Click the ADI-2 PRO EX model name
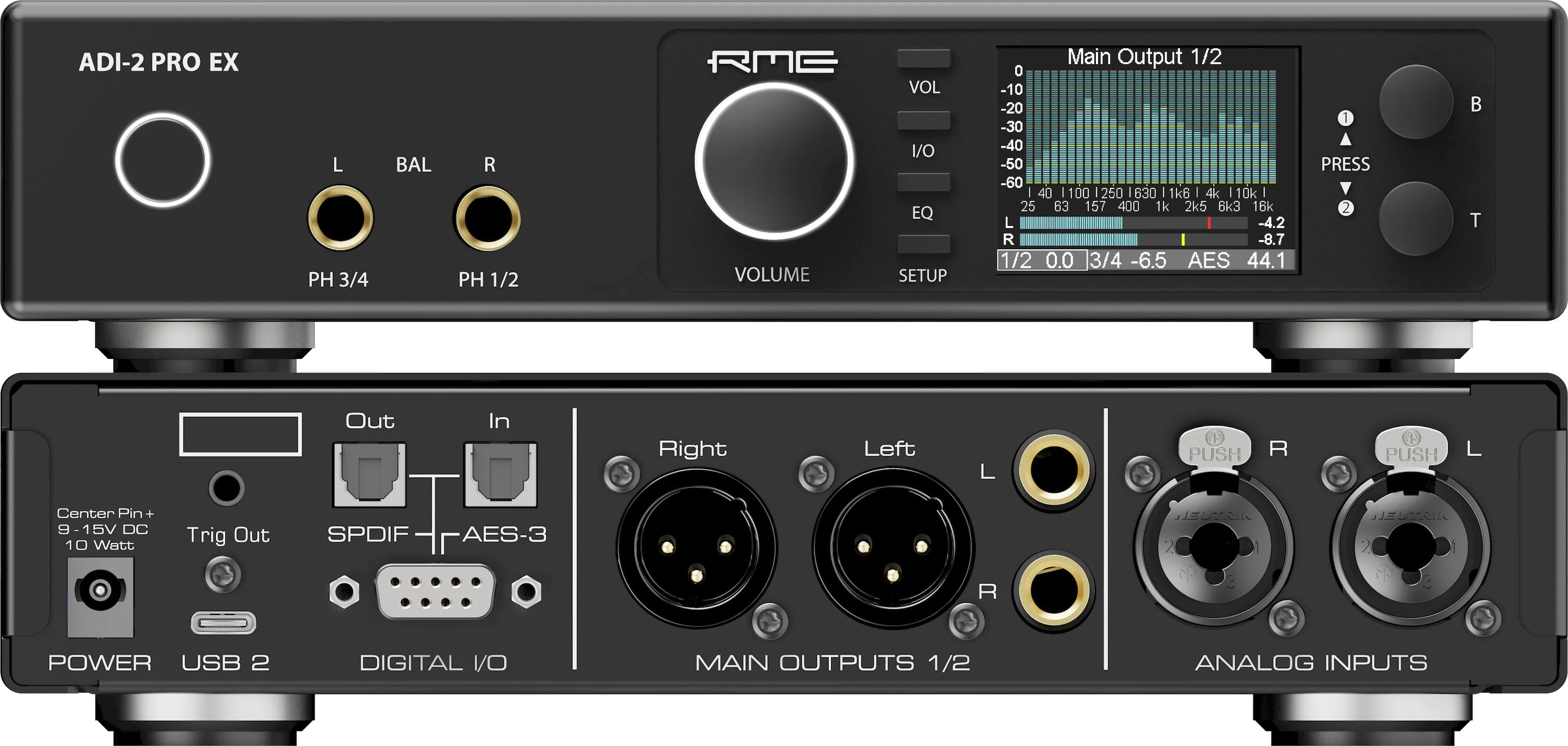The width and height of the screenshot is (1568, 746). [159, 62]
